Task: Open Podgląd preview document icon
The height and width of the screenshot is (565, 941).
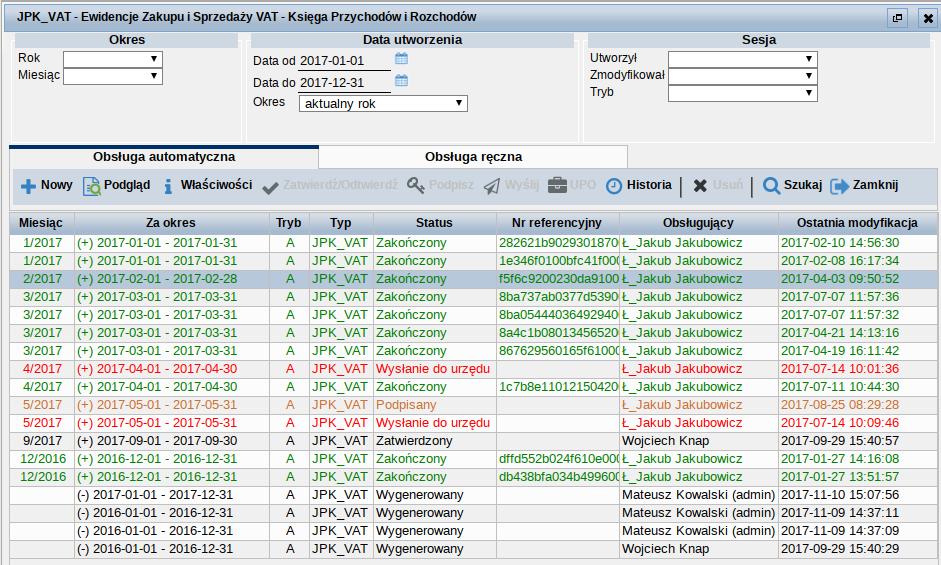Action: click(x=92, y=186)
